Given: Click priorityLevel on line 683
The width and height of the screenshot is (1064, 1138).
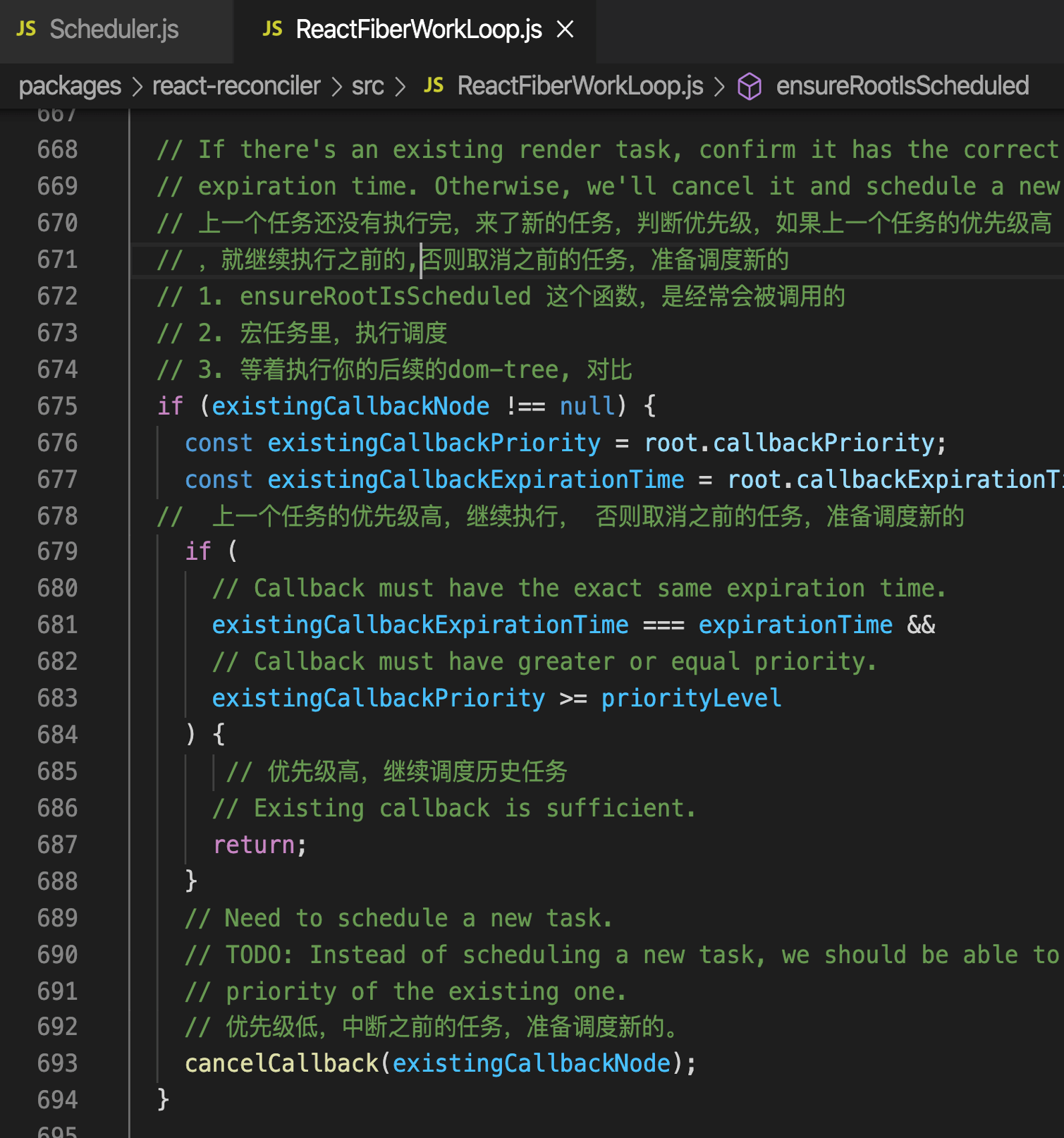Looking at the screenshot, I should 691,698.
